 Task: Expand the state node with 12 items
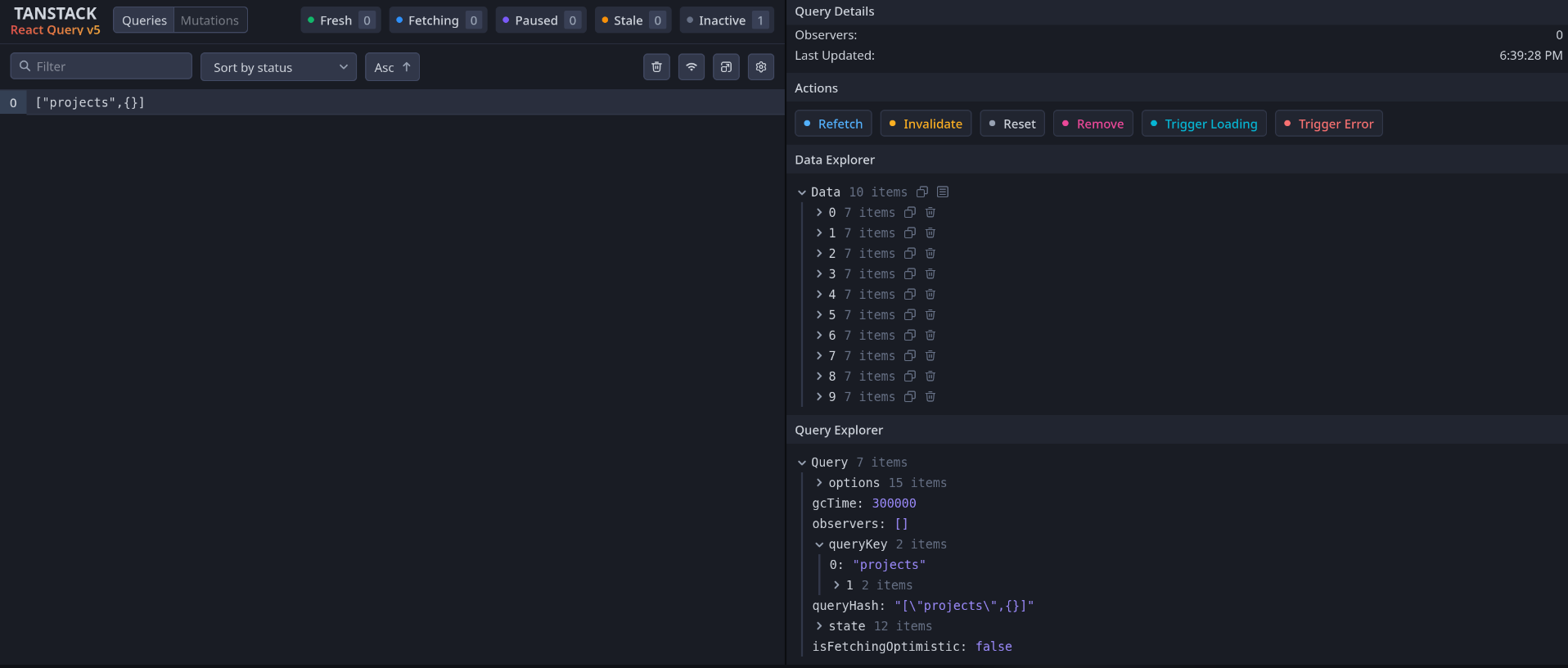[819, 626]
